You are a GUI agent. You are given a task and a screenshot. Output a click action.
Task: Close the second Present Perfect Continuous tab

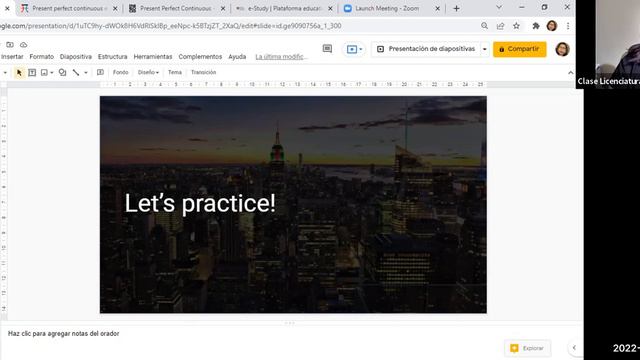223,8
